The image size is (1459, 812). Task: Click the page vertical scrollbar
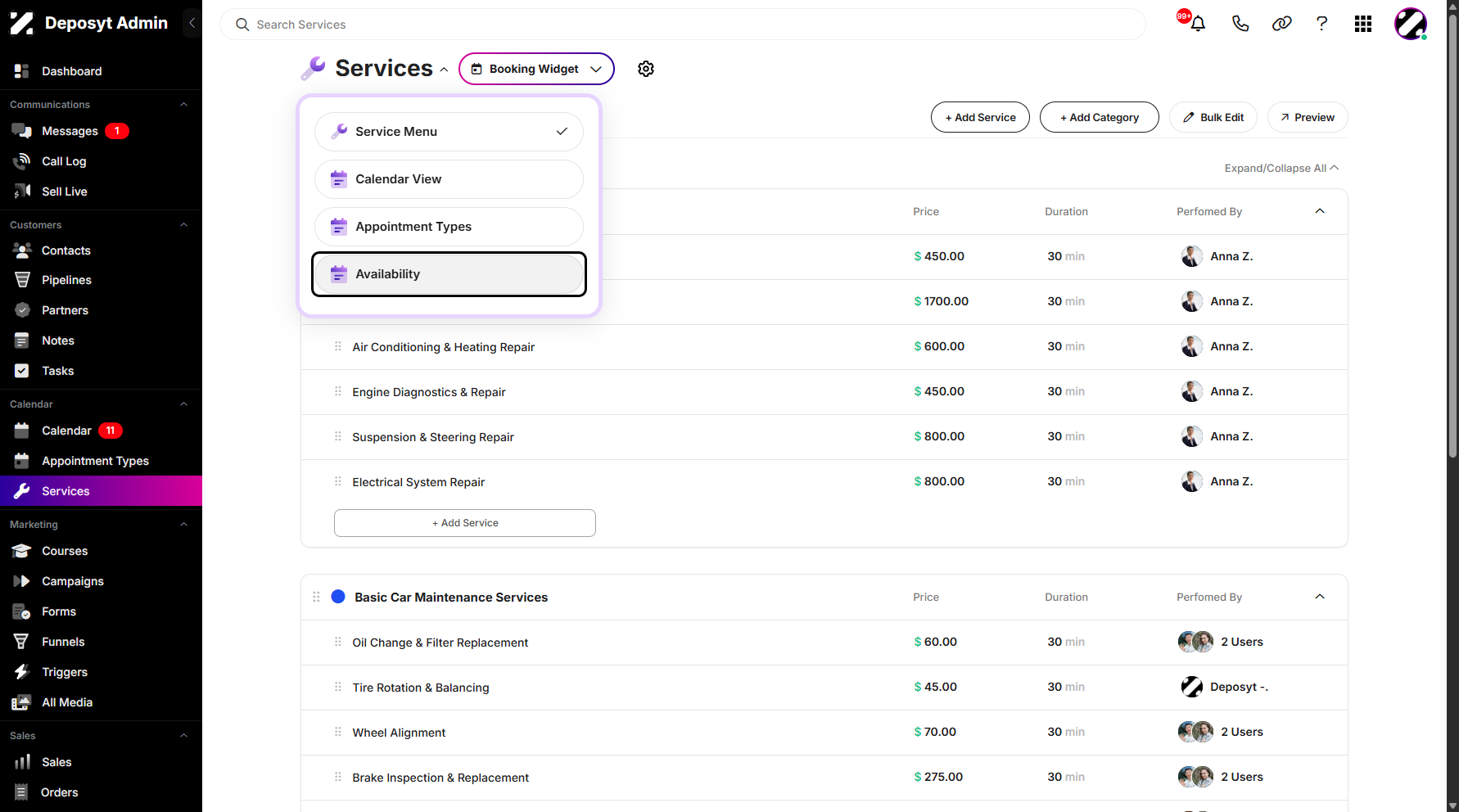(1452, 237)
